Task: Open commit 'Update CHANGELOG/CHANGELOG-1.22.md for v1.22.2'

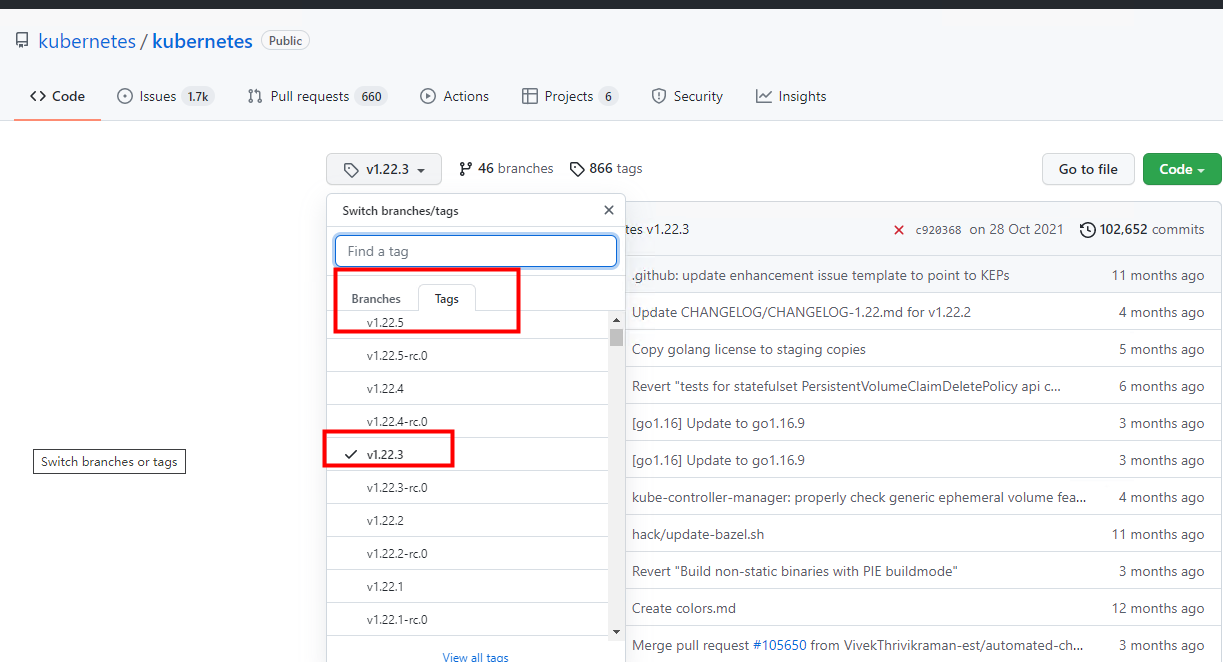Action: tap(801, 312)
